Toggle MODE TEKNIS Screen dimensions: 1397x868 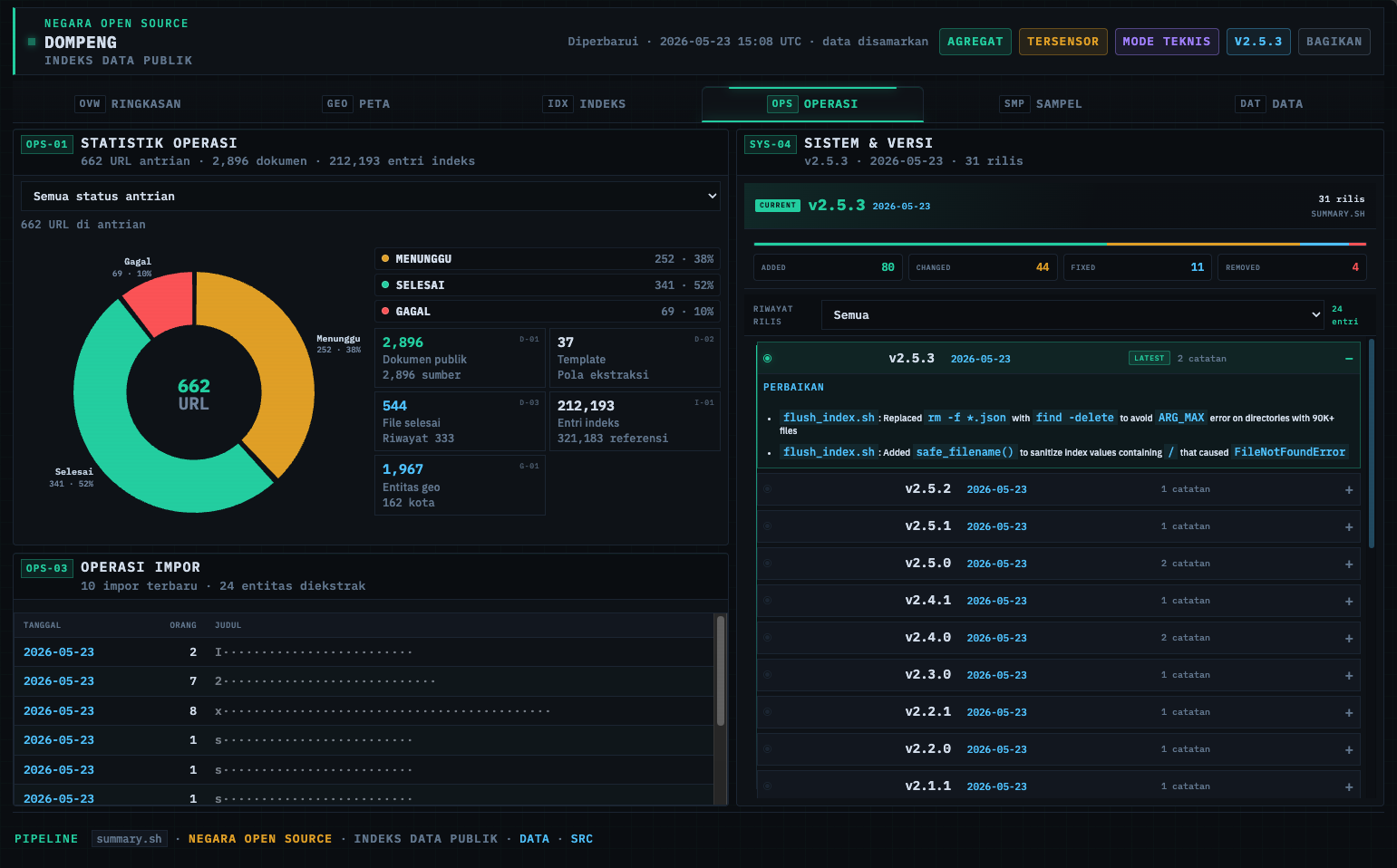pyautogui.click(x=1167, y=42)
